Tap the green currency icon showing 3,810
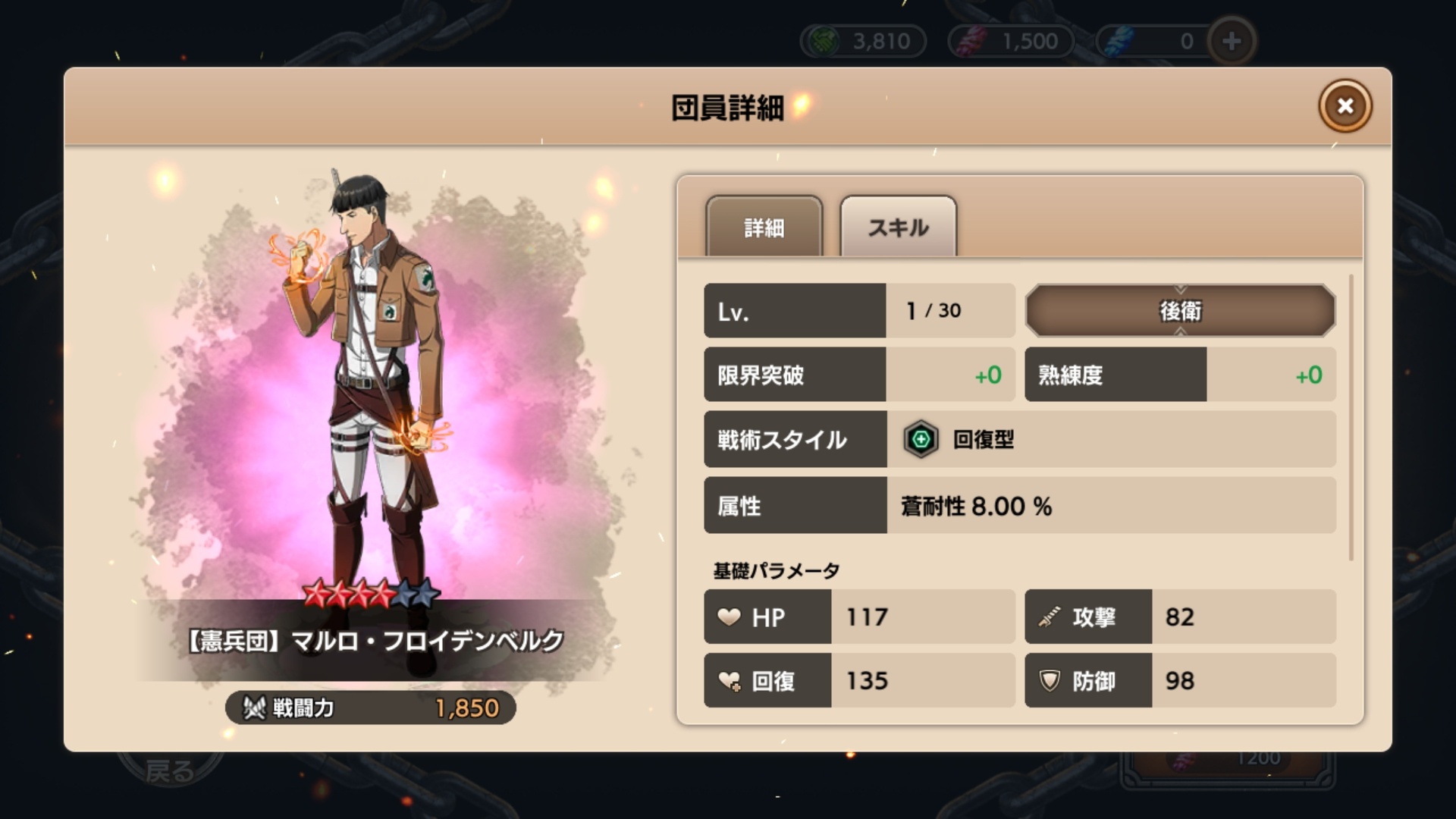 824,41
